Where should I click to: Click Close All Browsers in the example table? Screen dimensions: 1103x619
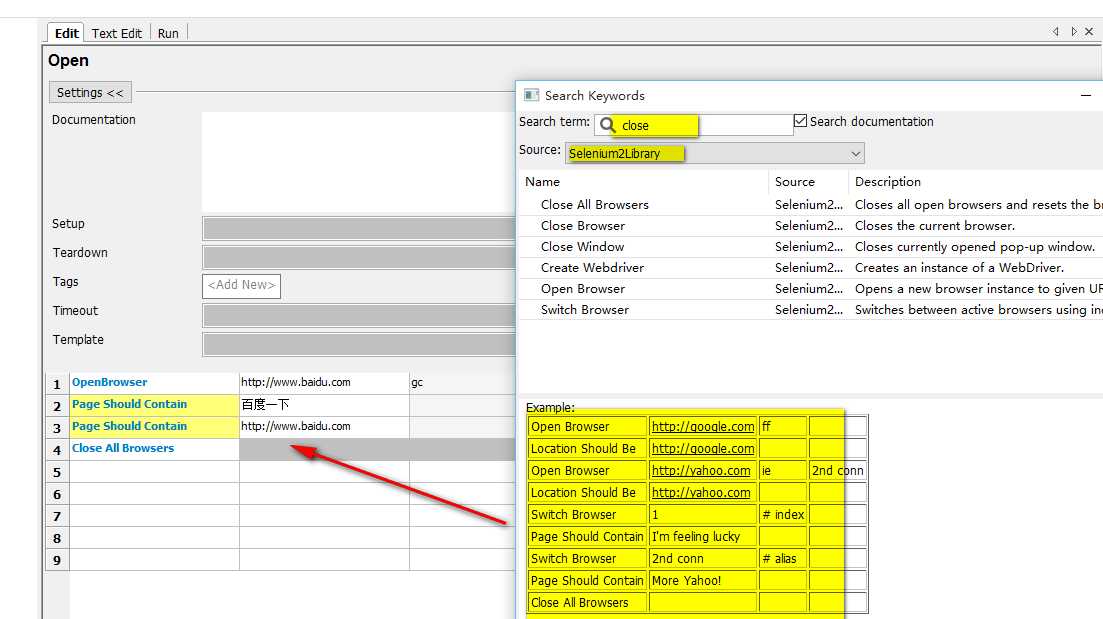[587, 603]
